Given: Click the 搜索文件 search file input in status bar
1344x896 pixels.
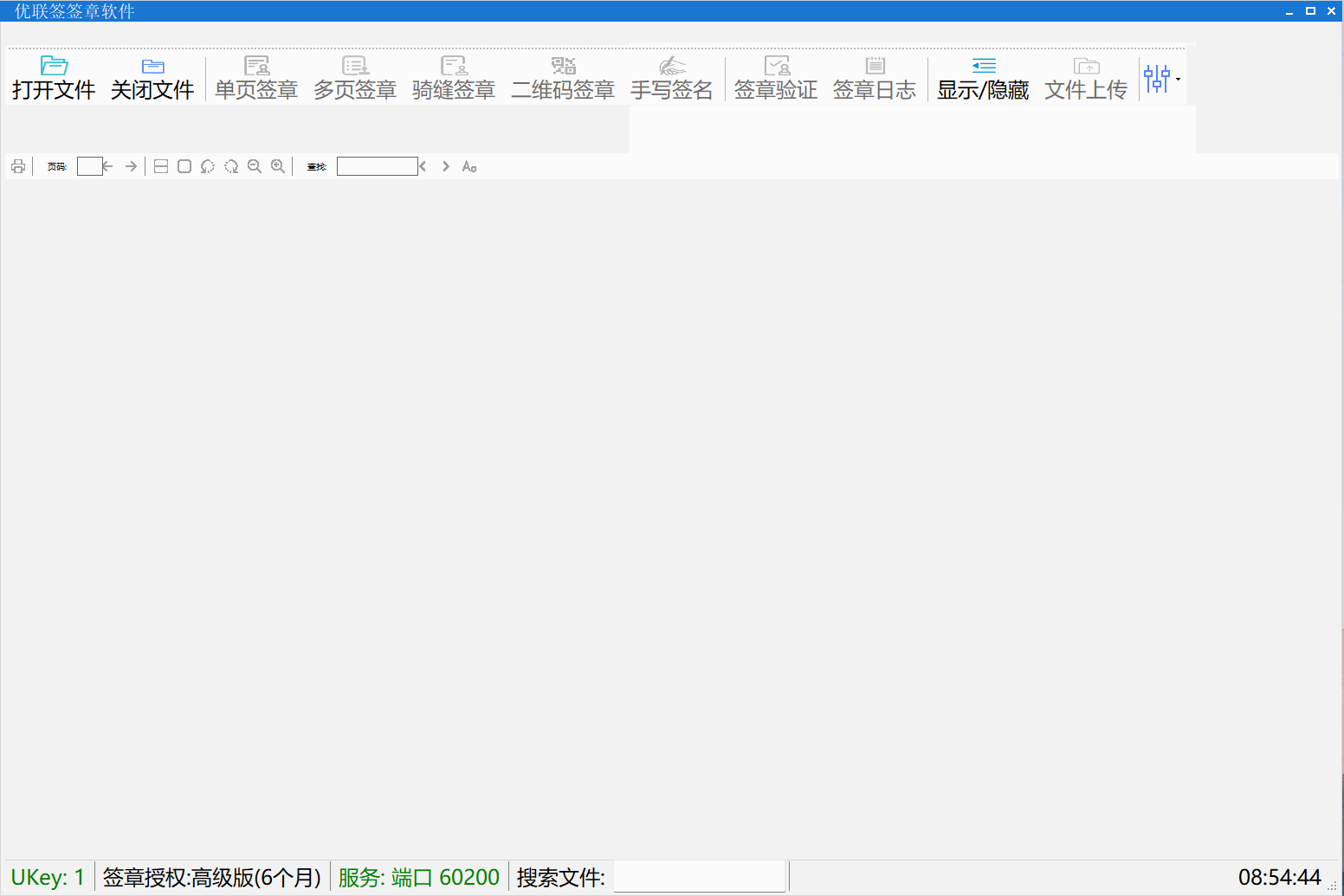Looking at the screenshot, I should point(699,877).
